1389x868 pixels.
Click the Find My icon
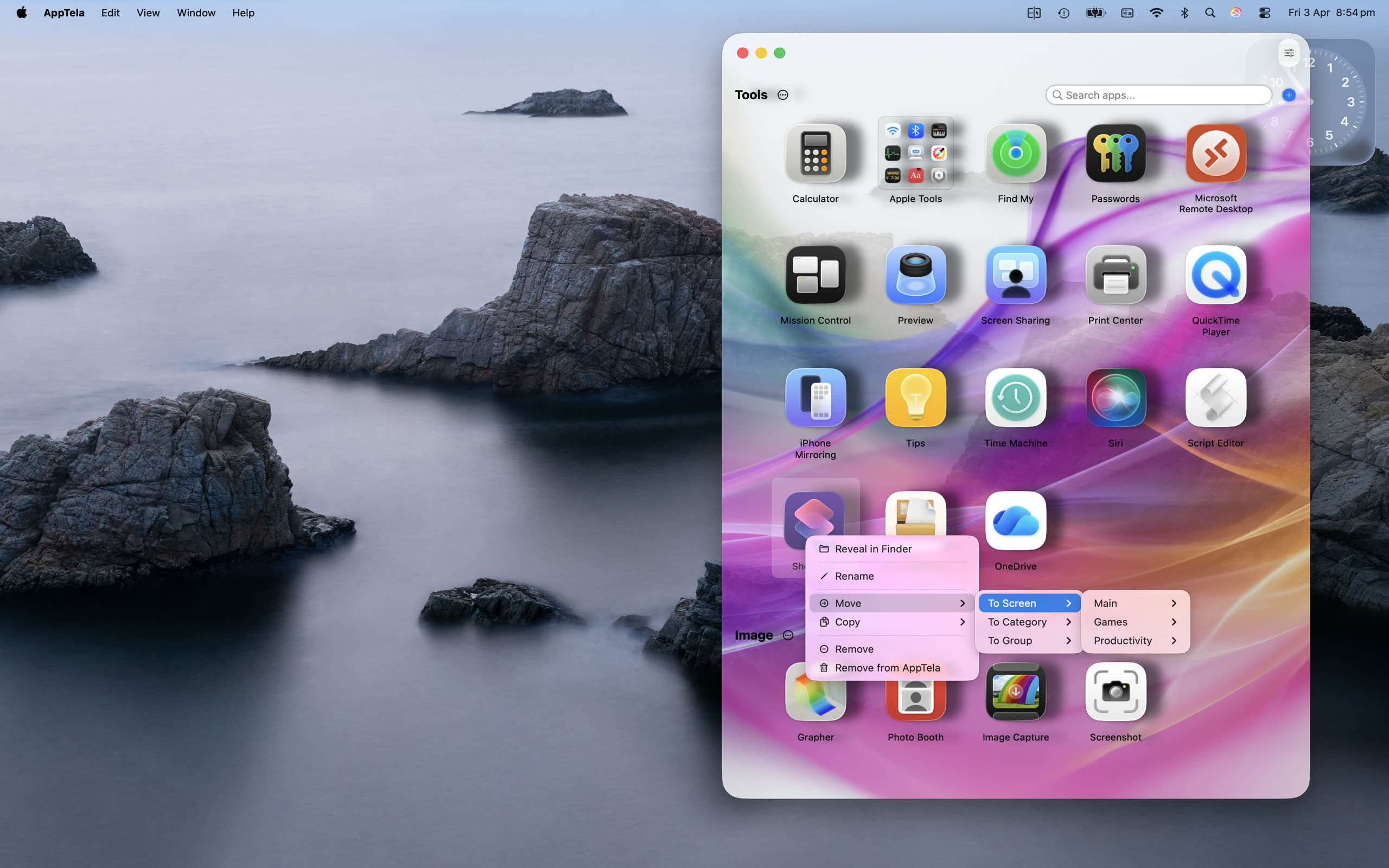point(1015,154)
